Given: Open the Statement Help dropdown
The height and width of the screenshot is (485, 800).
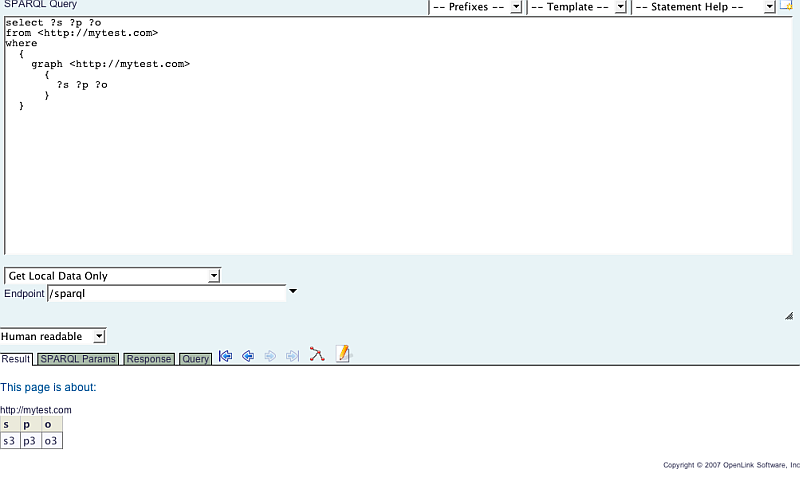Looking at the screenshot, I should (x=704, y=7).
